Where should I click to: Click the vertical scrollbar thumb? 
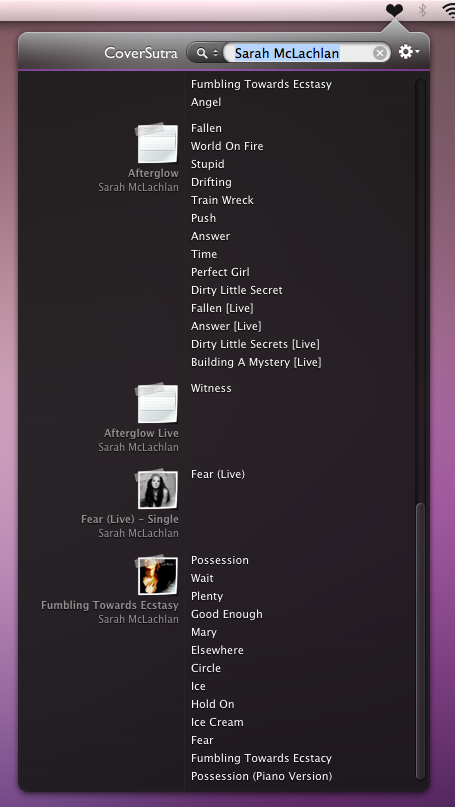click(421, 640)
